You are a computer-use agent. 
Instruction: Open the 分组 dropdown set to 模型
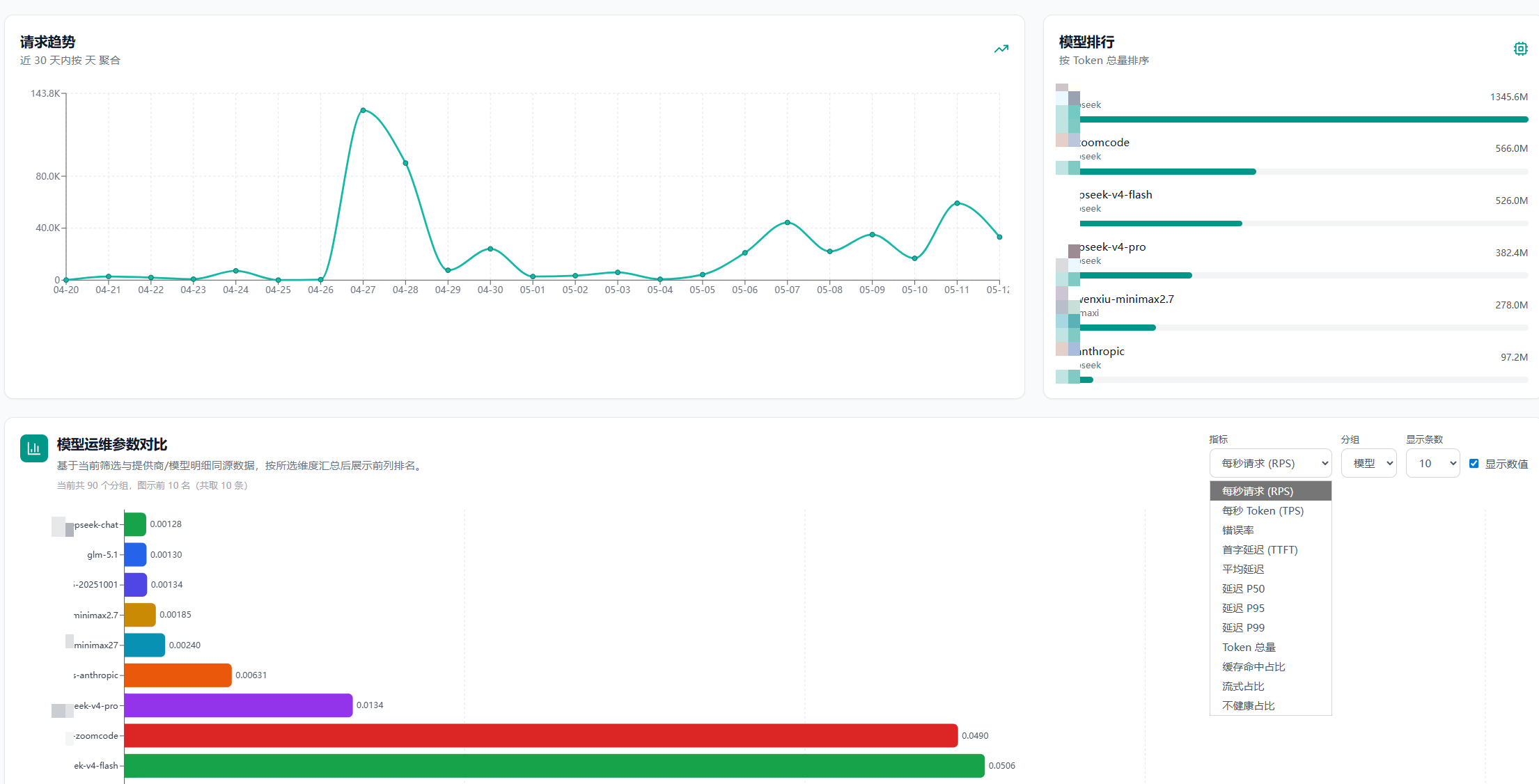click(1368, 464)
